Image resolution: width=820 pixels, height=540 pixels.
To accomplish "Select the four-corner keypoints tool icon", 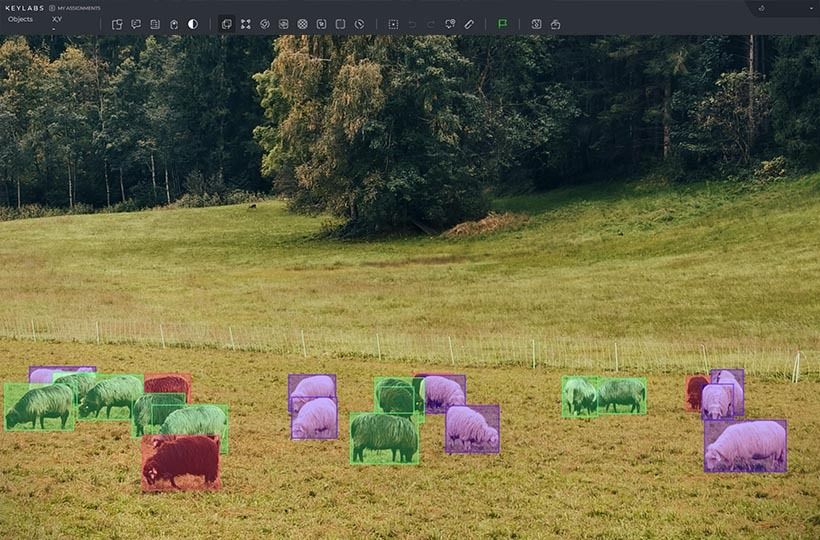I will tap(246, 24).
